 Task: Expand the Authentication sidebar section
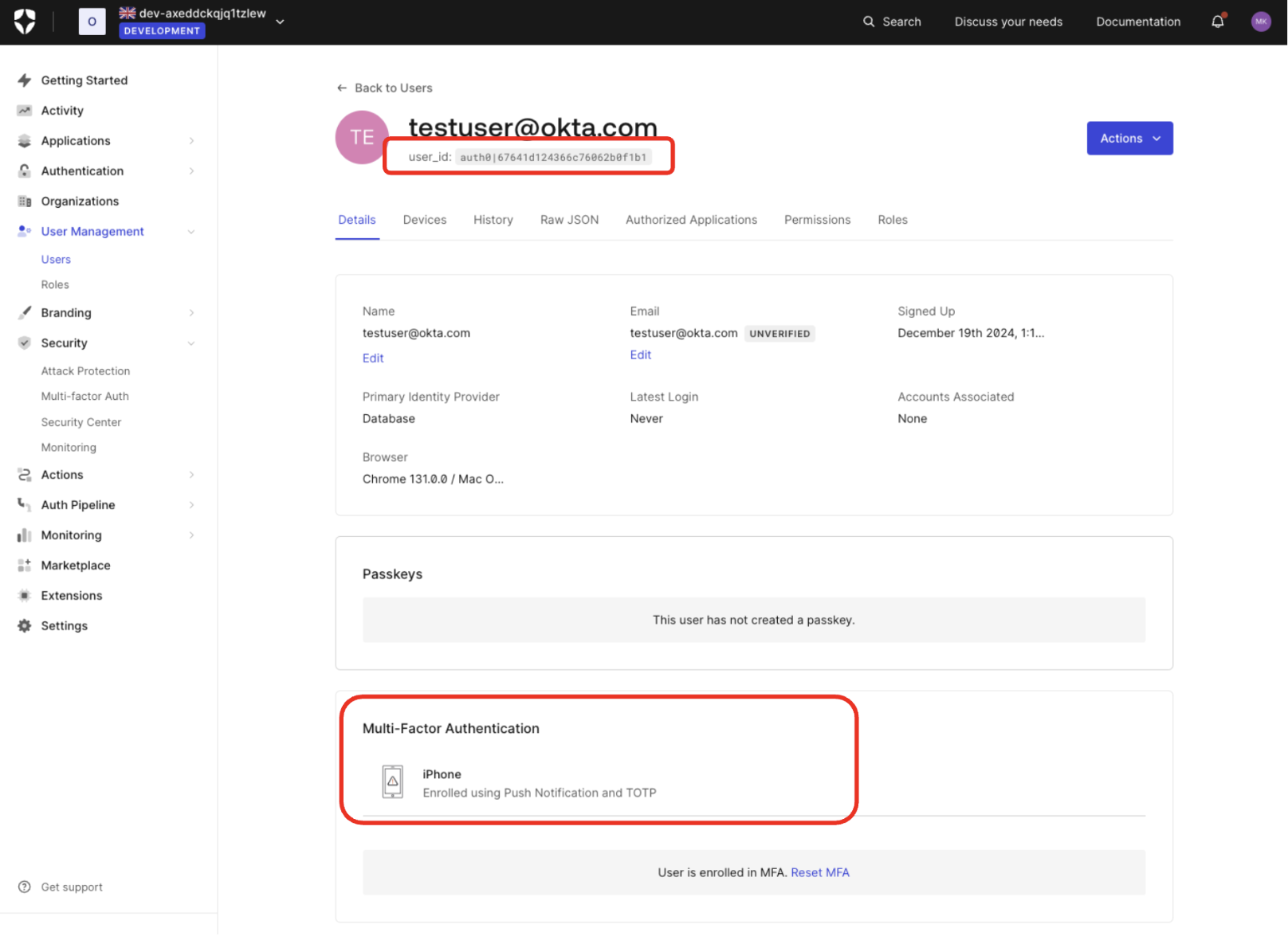click(191, 171)
